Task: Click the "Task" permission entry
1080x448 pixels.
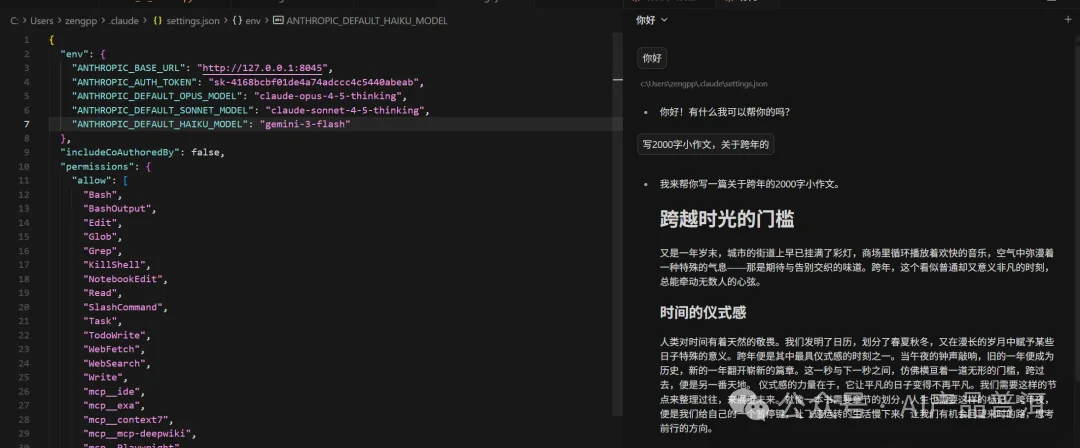Action: [x=100, y=321]
